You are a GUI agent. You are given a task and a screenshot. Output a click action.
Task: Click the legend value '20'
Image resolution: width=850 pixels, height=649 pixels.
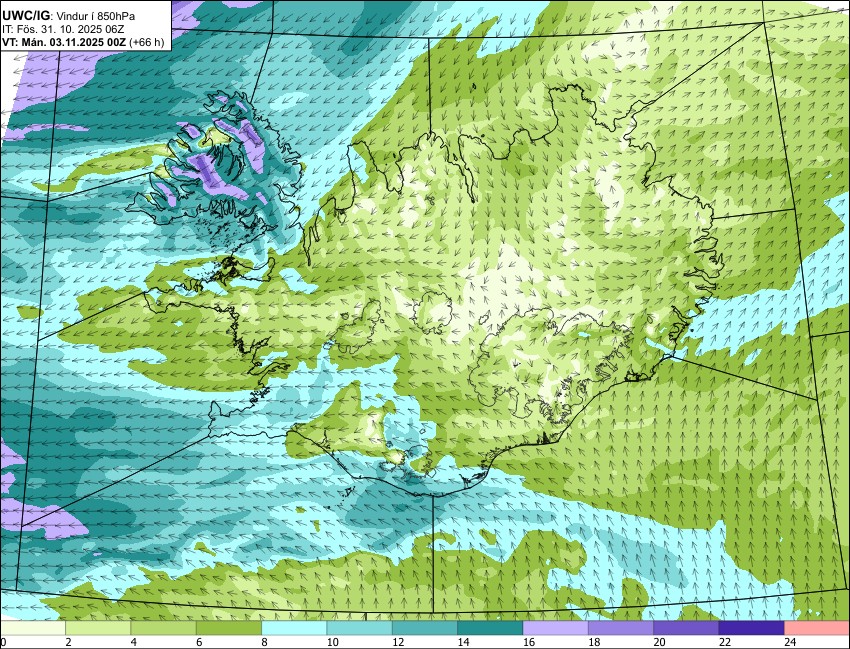click(660, 642)
